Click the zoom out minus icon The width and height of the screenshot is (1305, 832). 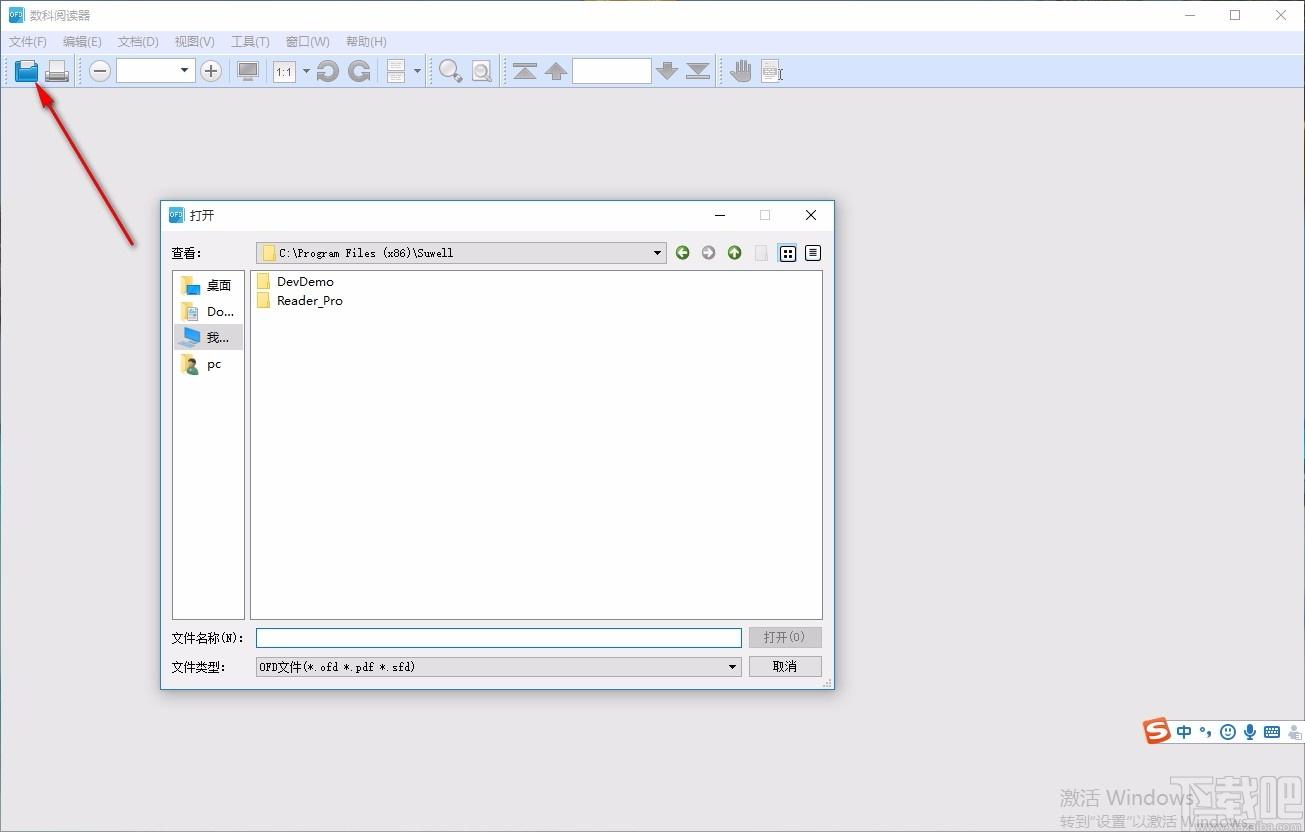pyautogui.click(x=100, y=71)
